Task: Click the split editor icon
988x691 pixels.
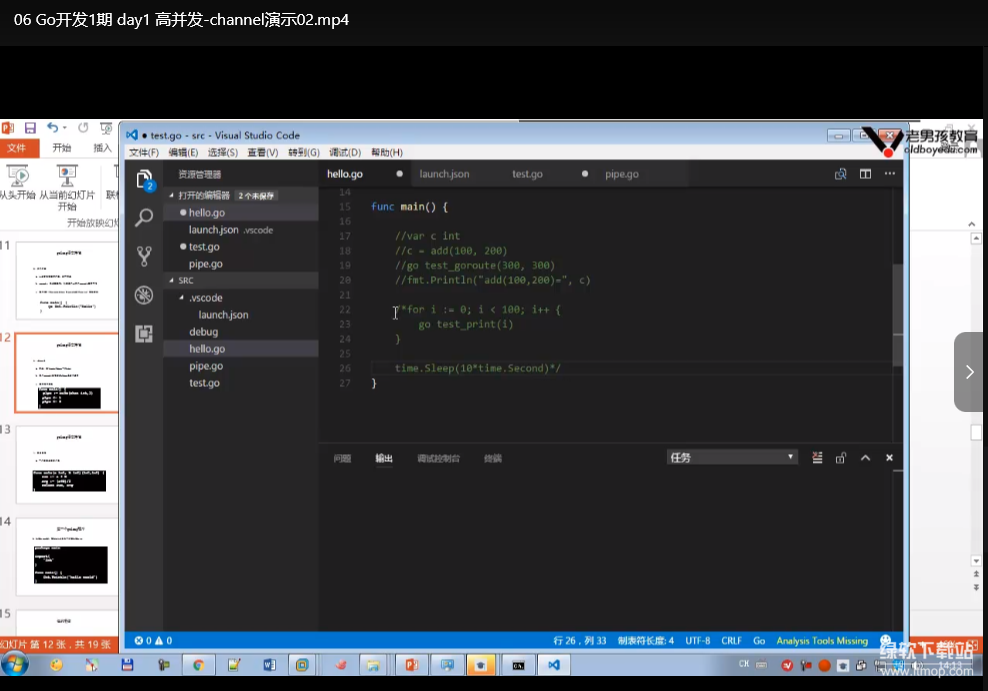Action: pyautogui.click(x=865, y=174)
